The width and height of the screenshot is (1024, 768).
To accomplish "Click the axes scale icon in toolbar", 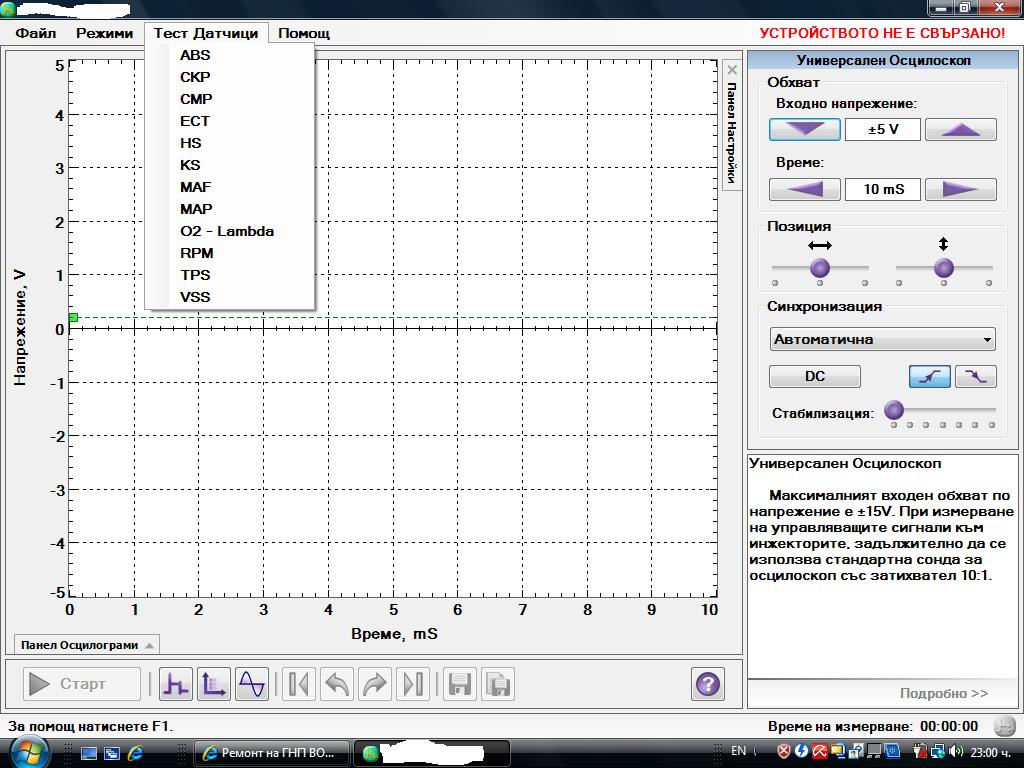I will tap(214, 684).
